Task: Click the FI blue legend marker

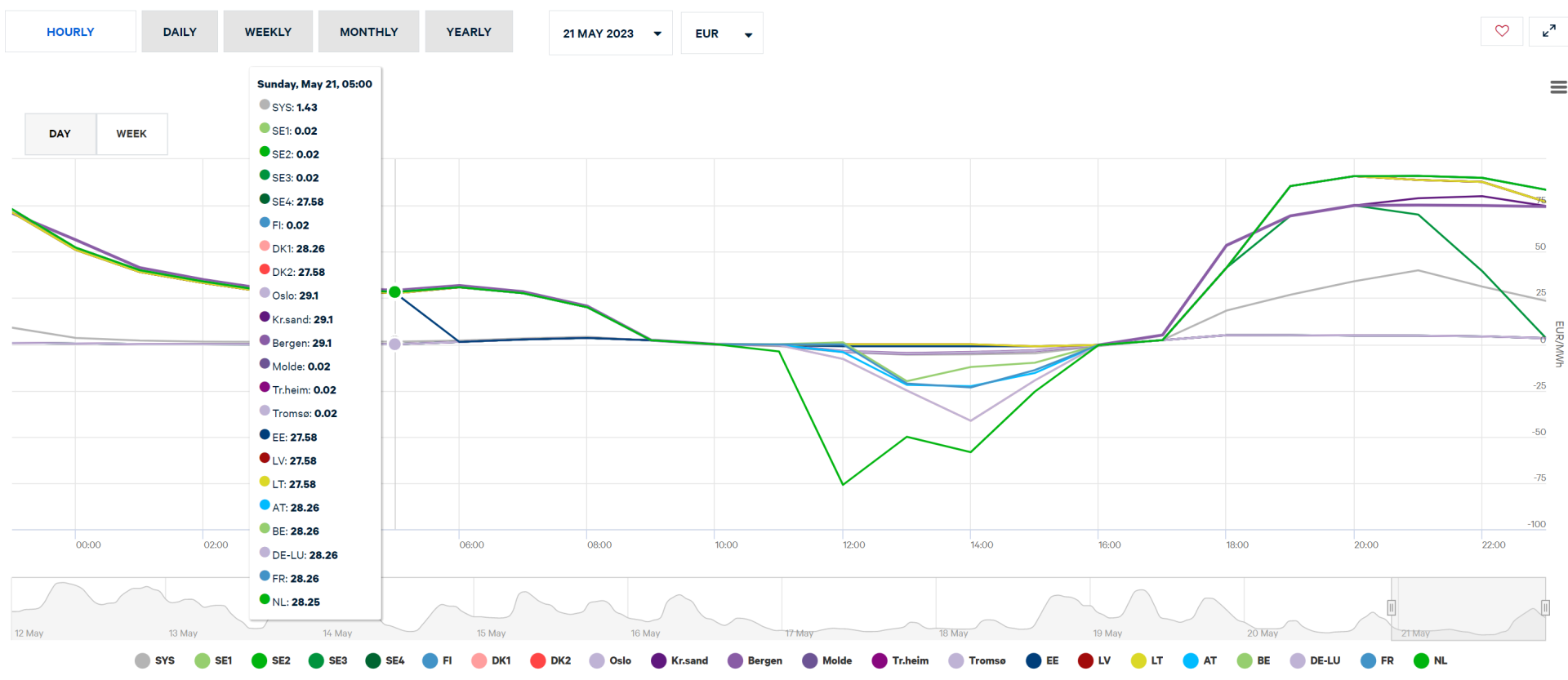Action: click(430, 660)
